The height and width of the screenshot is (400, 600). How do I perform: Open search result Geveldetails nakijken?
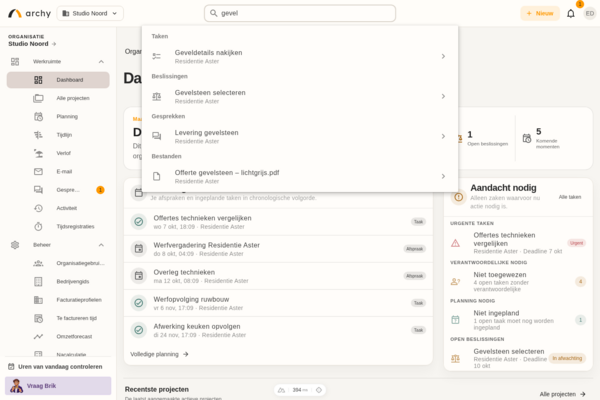300,56
